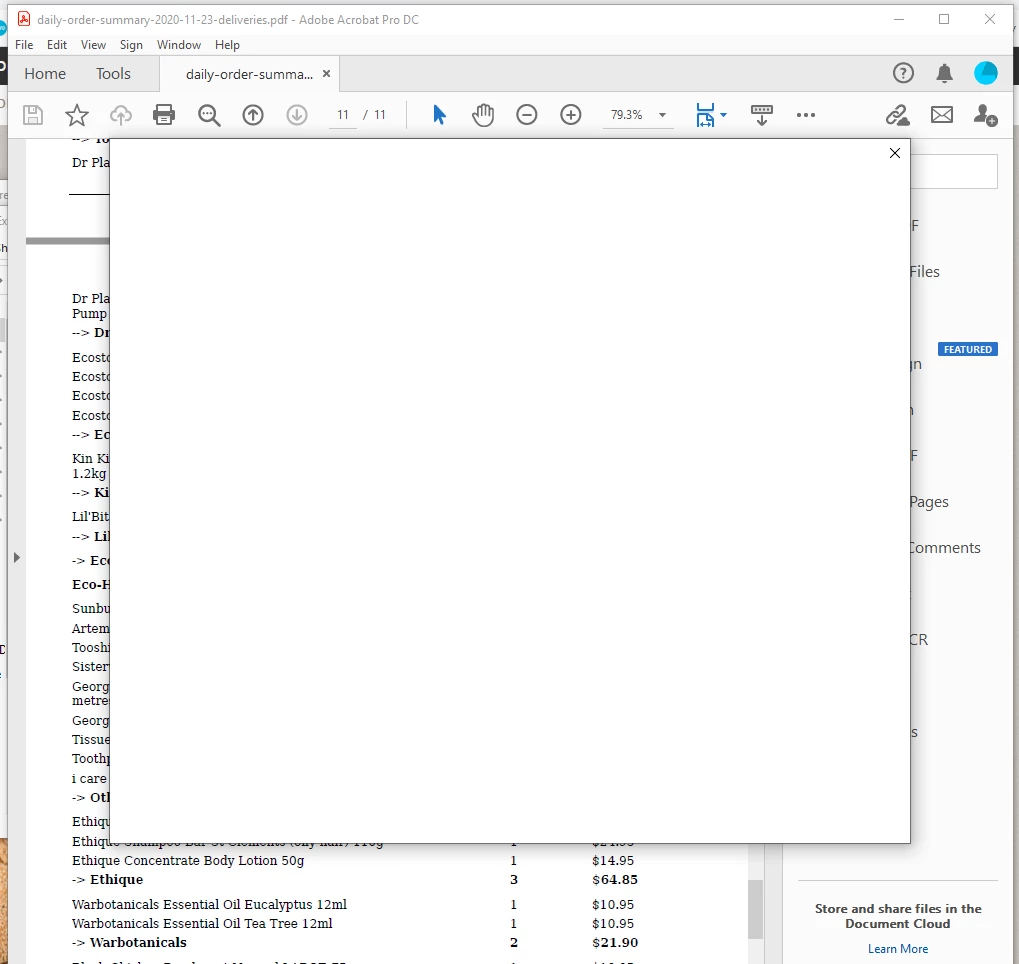Click the 79.3% zoom value field
Image resolution: width=1019 pixels, height=964 pixels.
626,115
